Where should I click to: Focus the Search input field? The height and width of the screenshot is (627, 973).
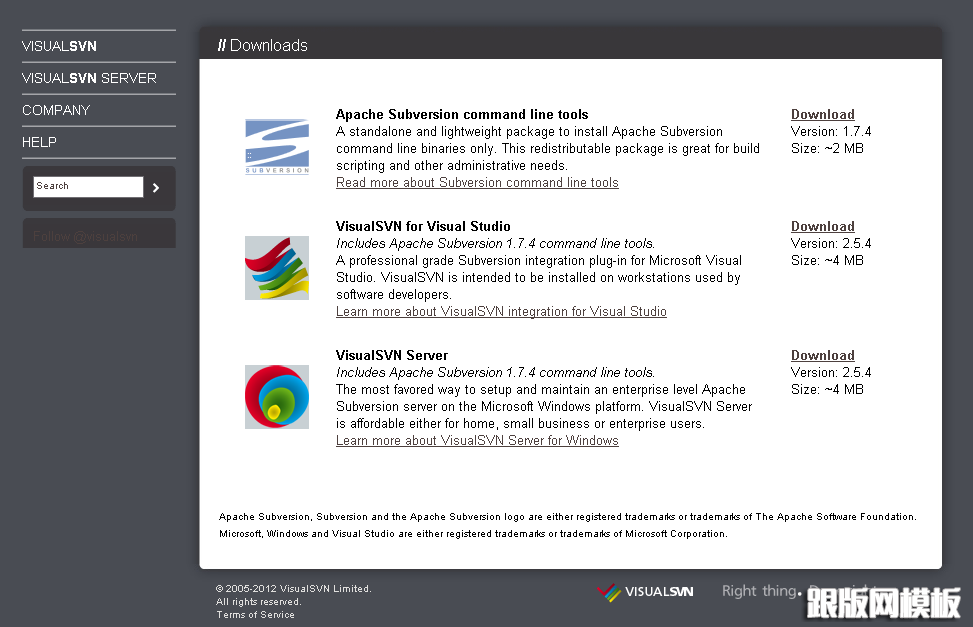(x=88, y=187)
